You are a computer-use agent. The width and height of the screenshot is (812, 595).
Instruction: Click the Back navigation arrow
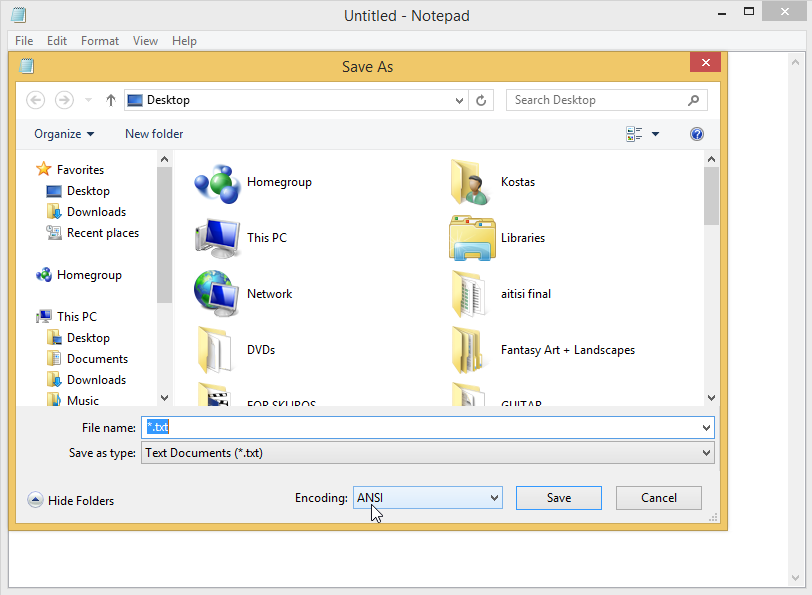click(x=35, y=100)
